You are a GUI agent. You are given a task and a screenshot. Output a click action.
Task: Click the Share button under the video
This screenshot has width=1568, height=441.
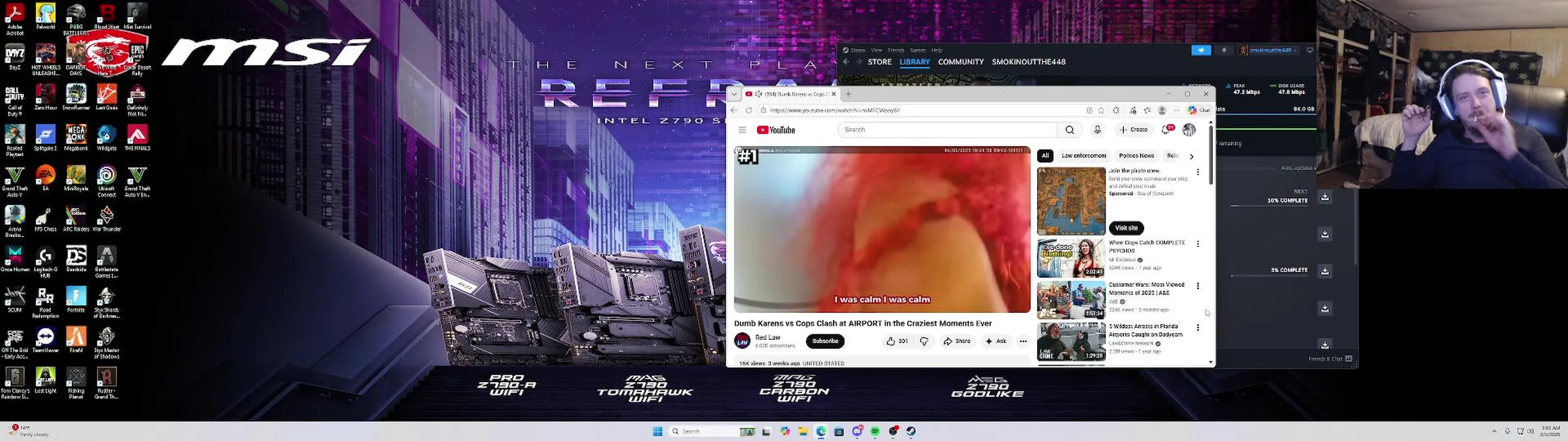click(x=957, y=341)
